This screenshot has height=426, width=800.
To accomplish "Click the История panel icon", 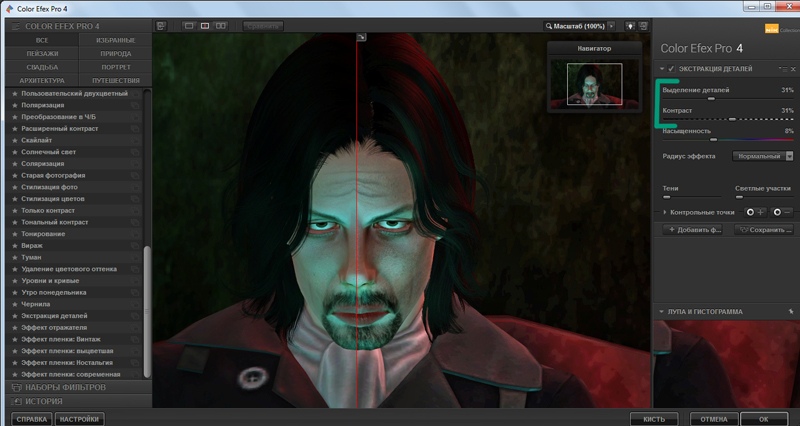I will [16, 402].
